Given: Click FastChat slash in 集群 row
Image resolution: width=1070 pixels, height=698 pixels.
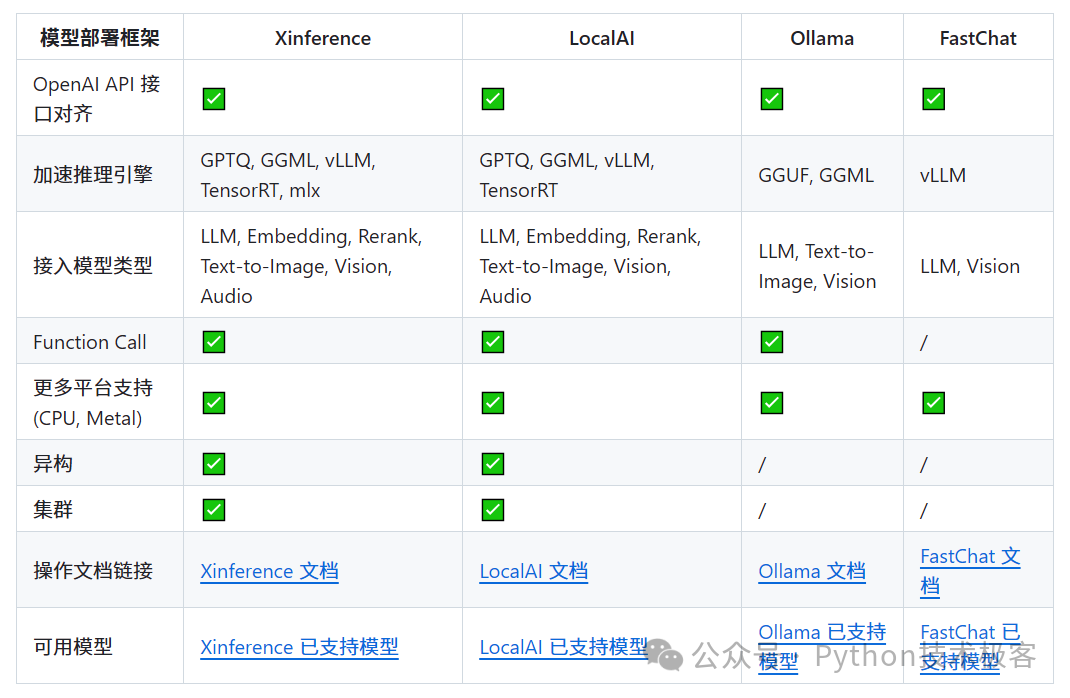Looking at the screenshot, I should tap(924, 510).
